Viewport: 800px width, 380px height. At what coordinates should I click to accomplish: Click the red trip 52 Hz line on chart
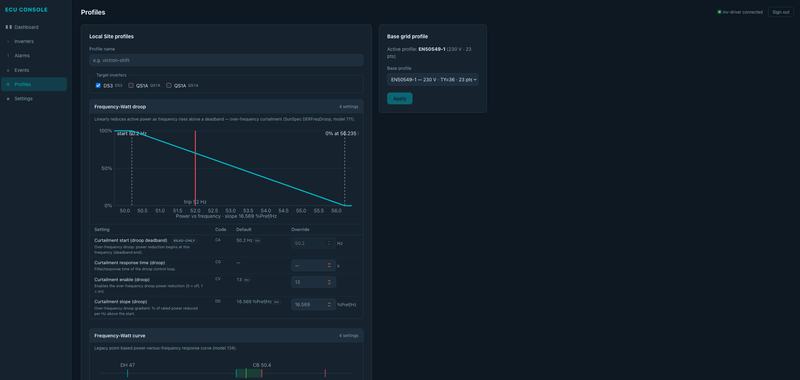pyautogui.click(x=195, y=168)
